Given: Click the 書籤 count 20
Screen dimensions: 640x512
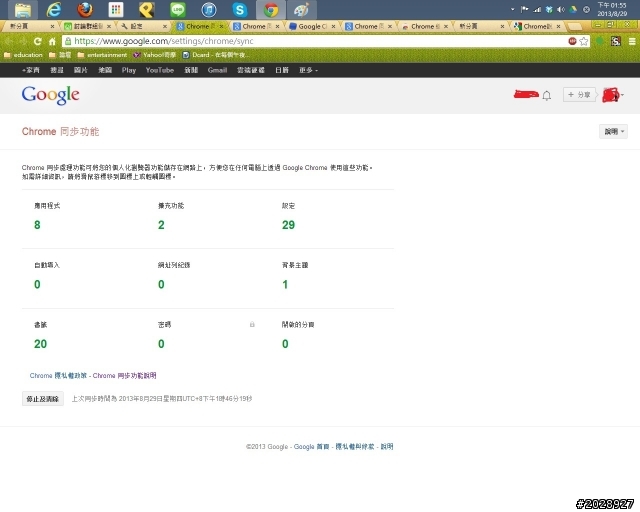Looking at the screenshot, I should click(40, 344).
